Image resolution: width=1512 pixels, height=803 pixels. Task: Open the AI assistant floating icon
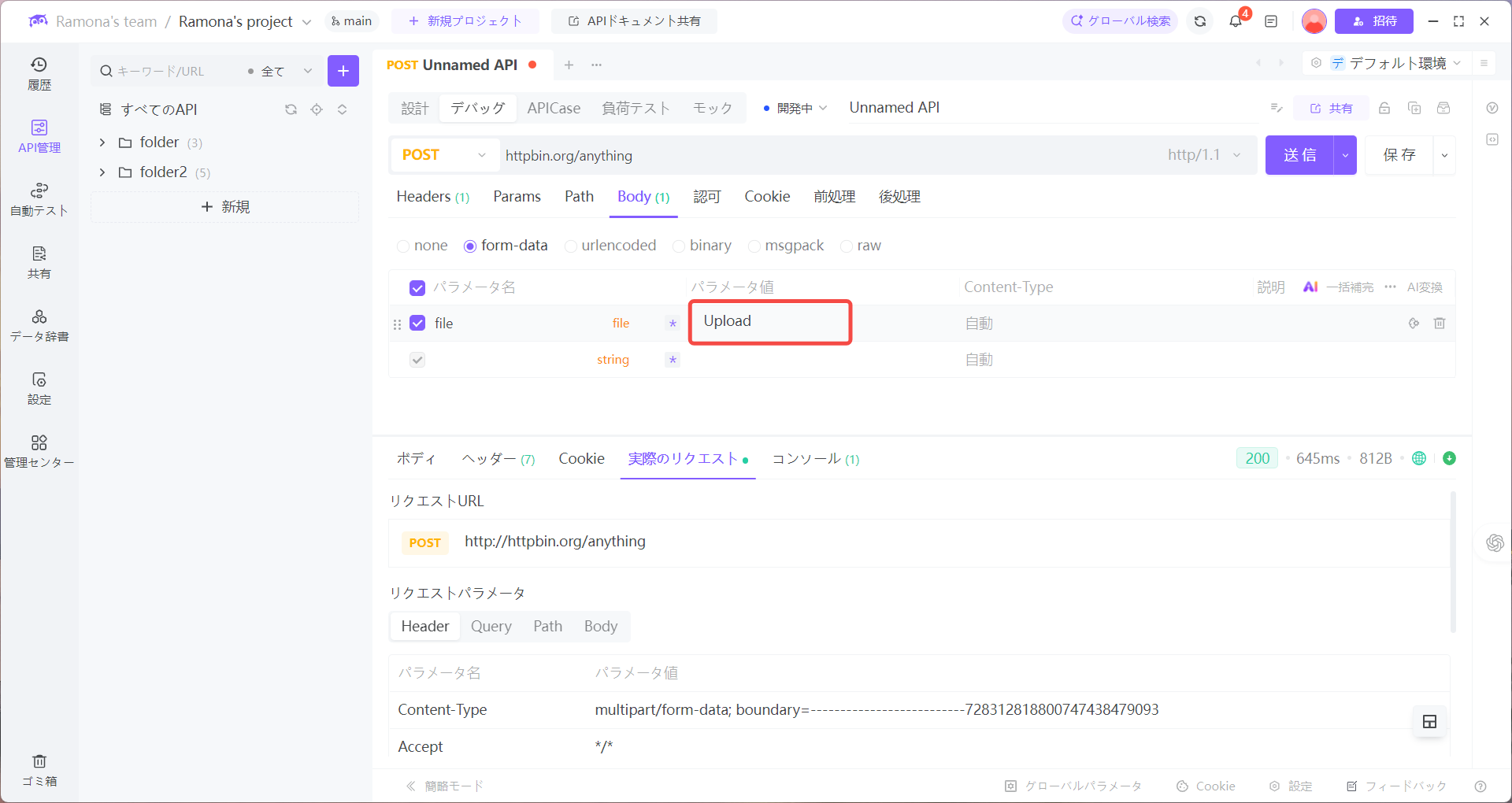pos(1495,542)
